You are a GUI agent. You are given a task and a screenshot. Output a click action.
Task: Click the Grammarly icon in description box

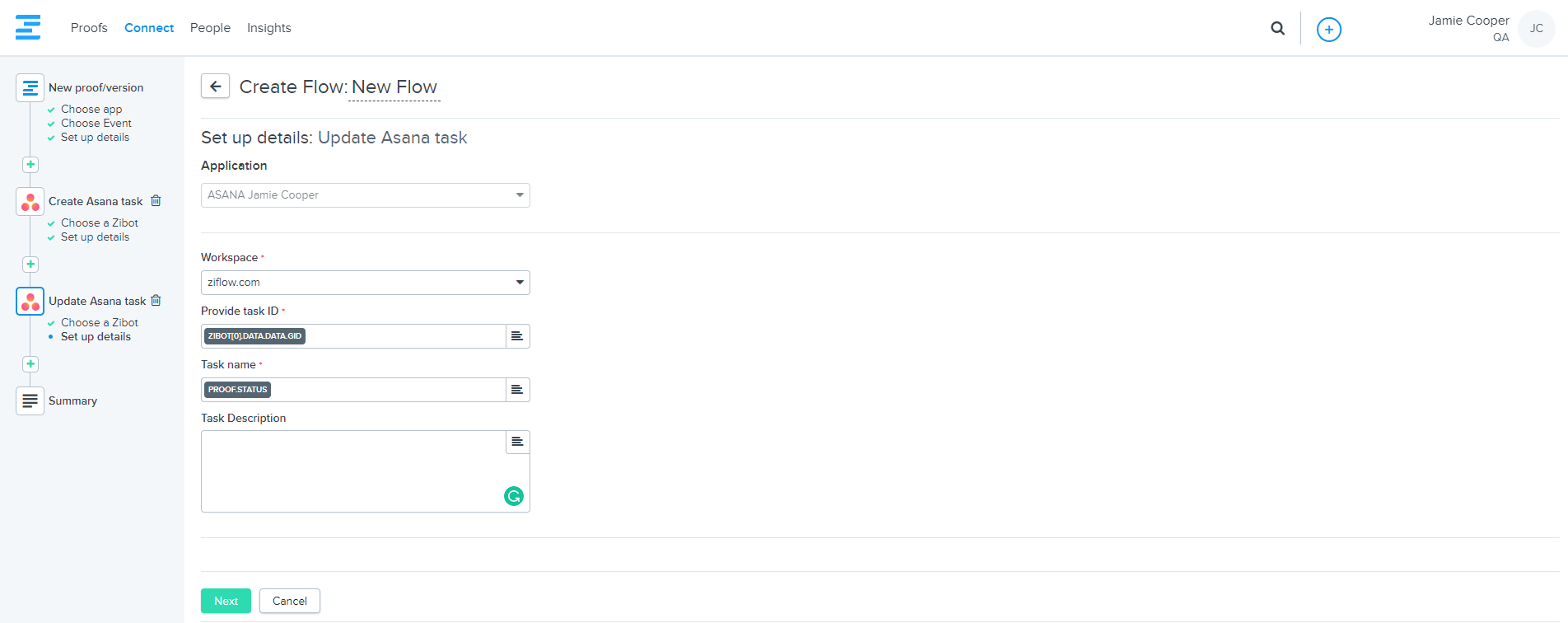tap(513, 496)
